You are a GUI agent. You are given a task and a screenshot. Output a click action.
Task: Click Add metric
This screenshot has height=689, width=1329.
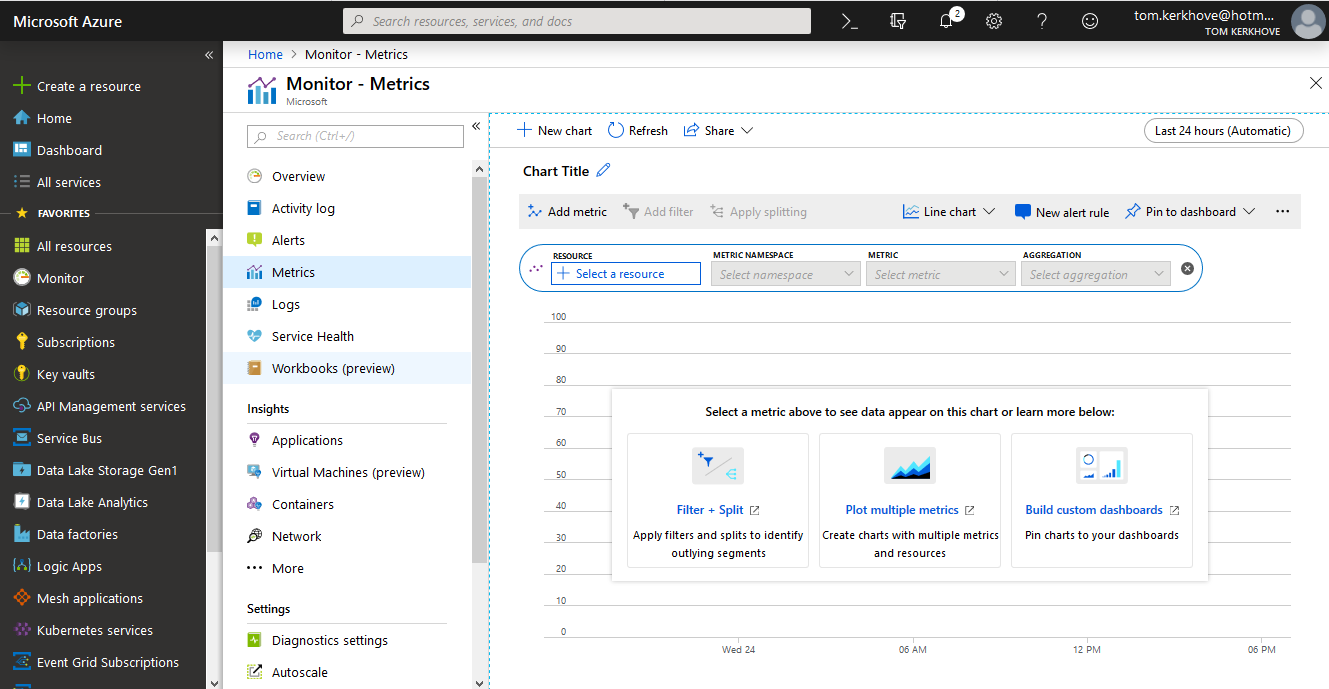tap(567, 212)
